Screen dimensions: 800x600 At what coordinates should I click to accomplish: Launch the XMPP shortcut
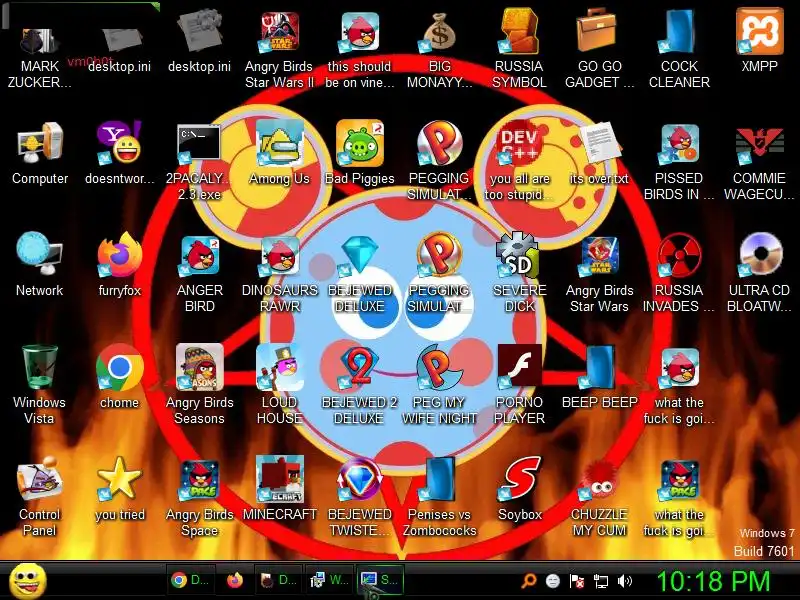[759, 32]
